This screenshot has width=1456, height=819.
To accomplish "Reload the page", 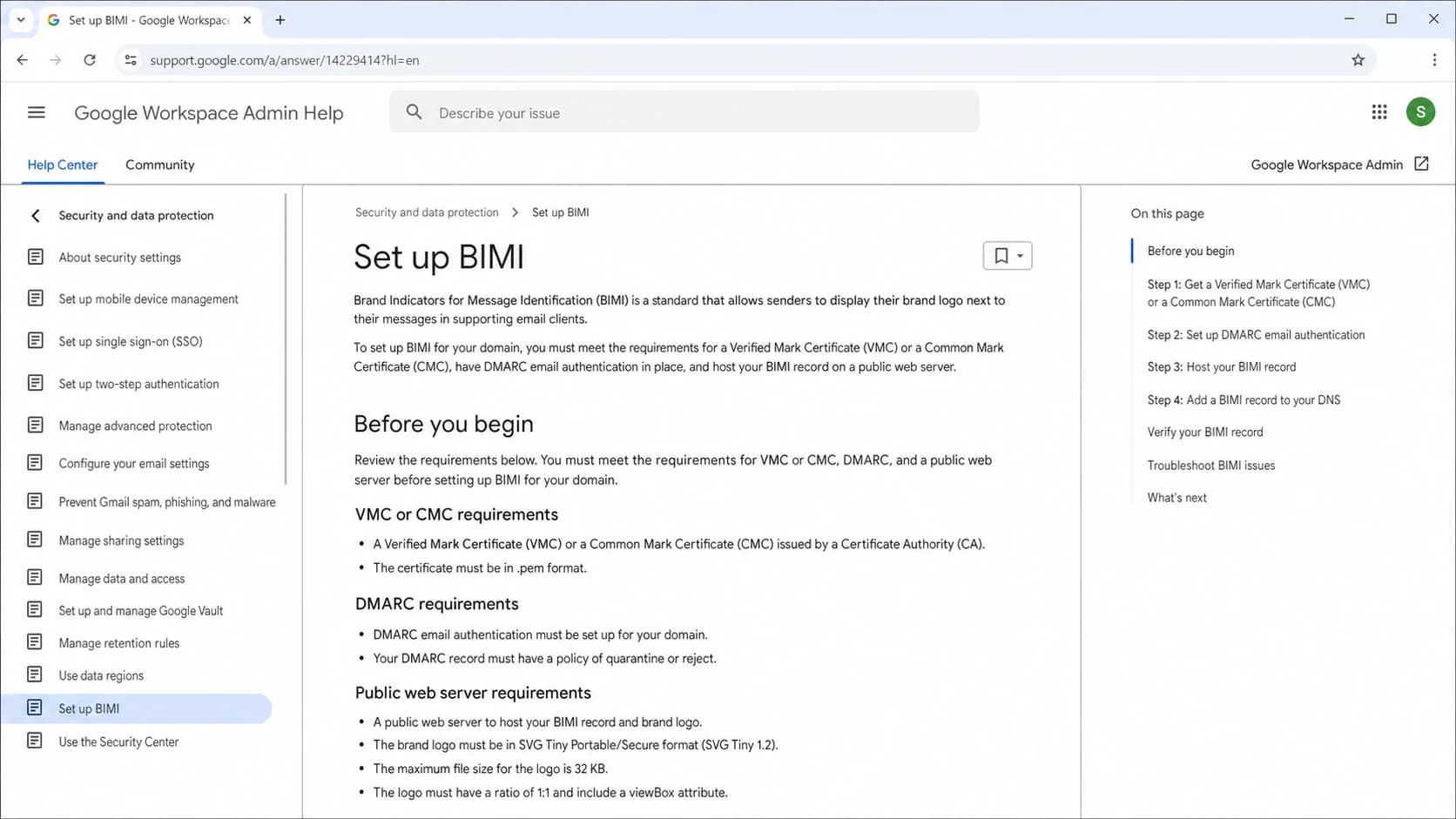I will tap(90, 60).
